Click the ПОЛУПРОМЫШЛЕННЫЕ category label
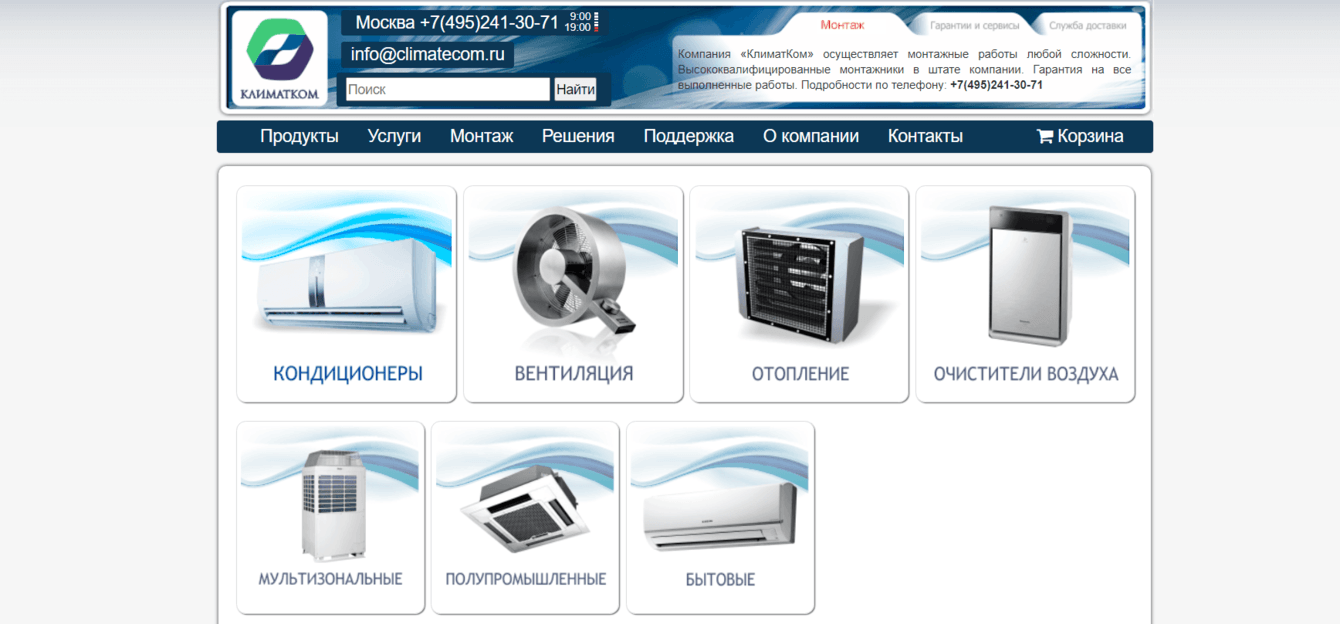 coord(526,579)
